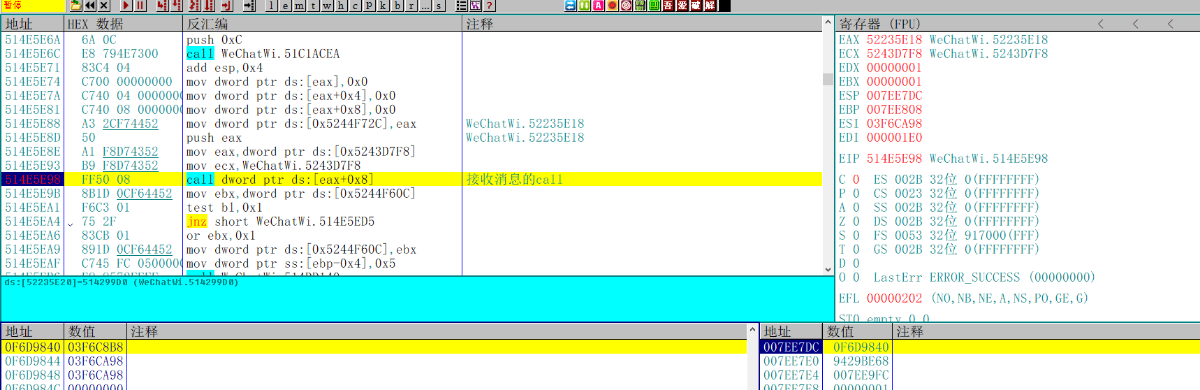Screen dimensions: 1200x390
Task: Open debugging options list icon
Action: point(462,5)
